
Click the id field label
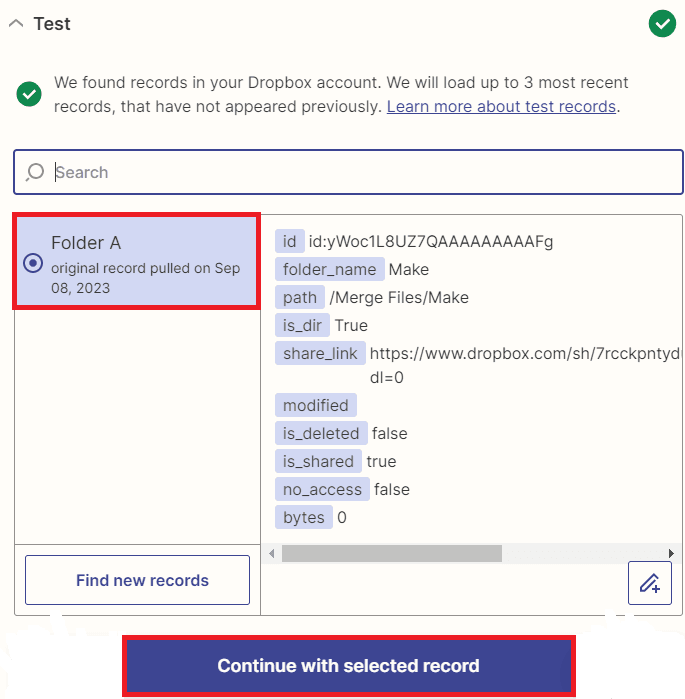[x=290, y=241]
